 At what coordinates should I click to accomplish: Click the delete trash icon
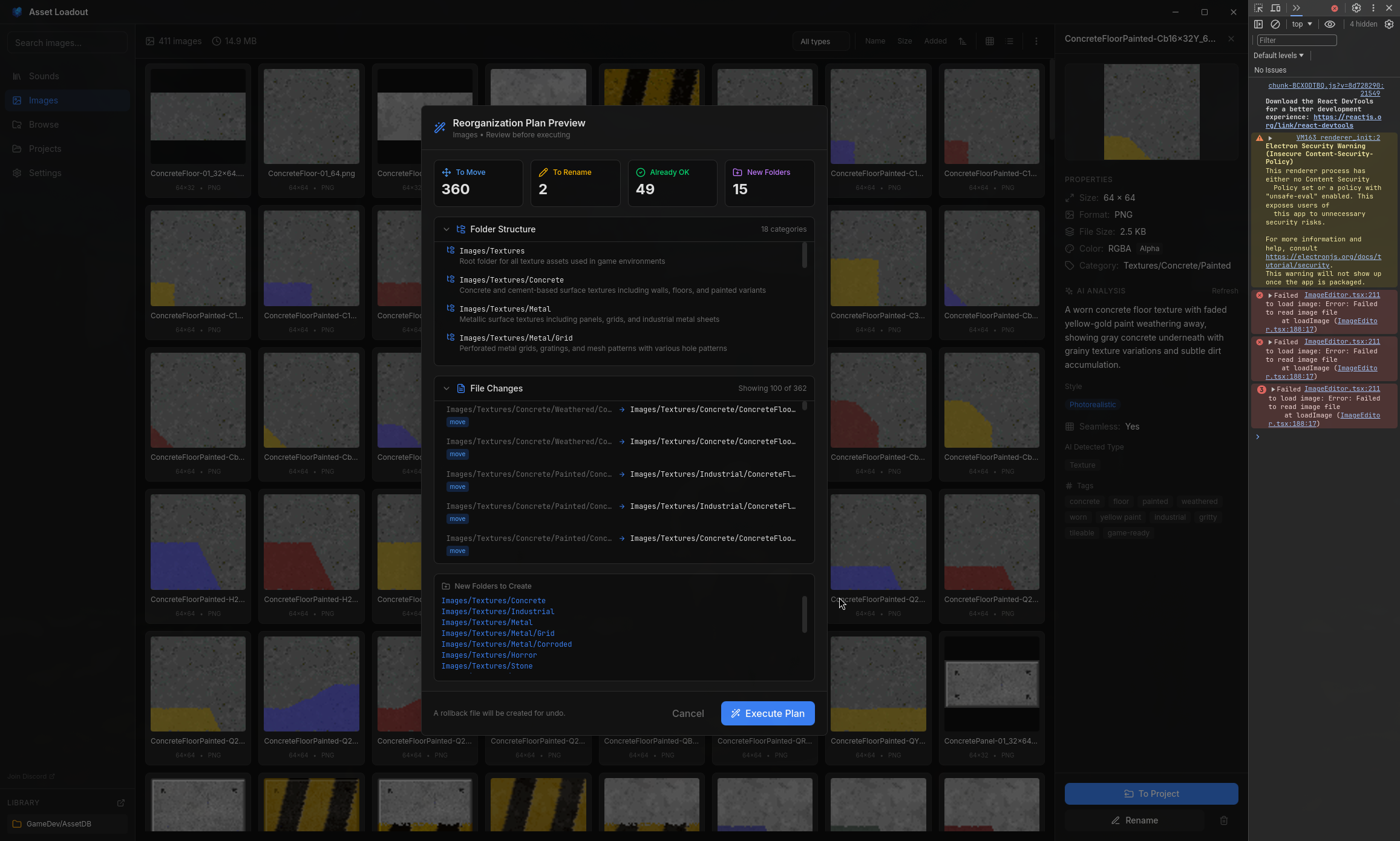click(1223, 820)
